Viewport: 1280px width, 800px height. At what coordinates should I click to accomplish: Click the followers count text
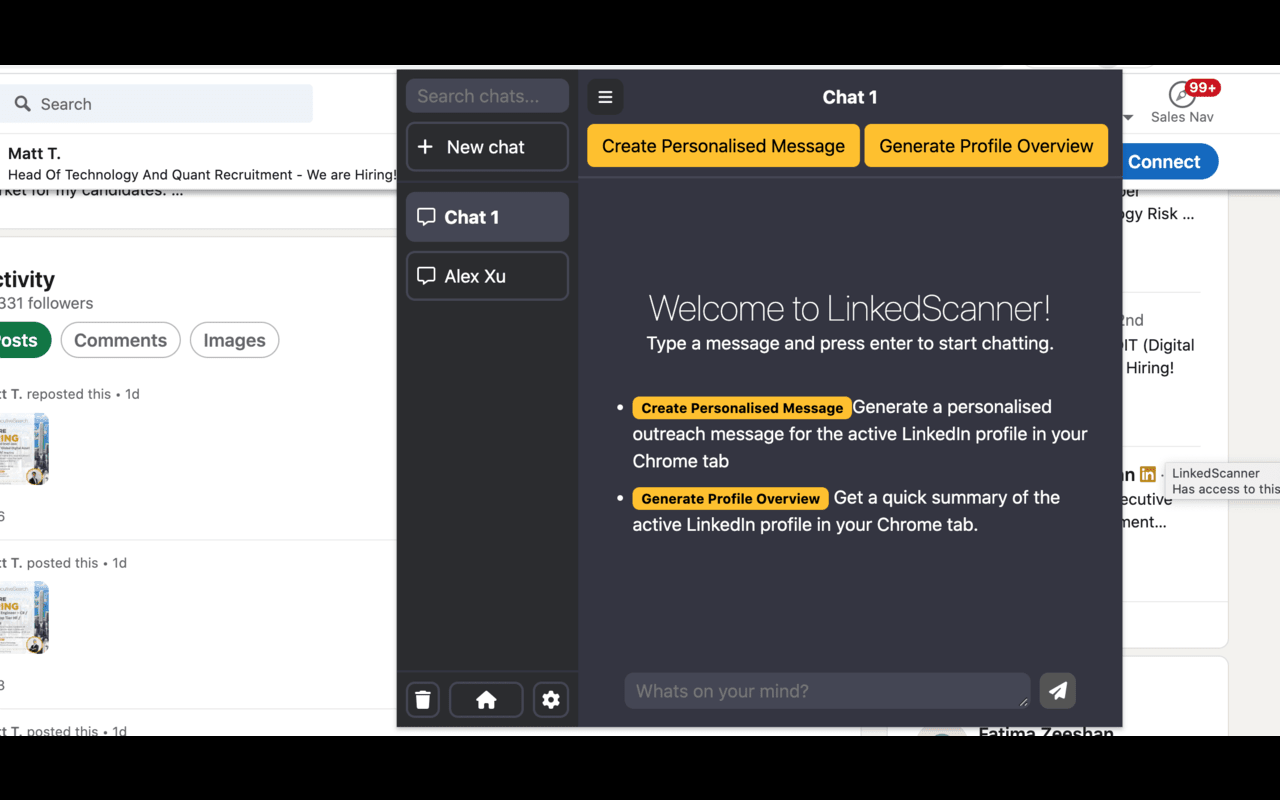46,303
